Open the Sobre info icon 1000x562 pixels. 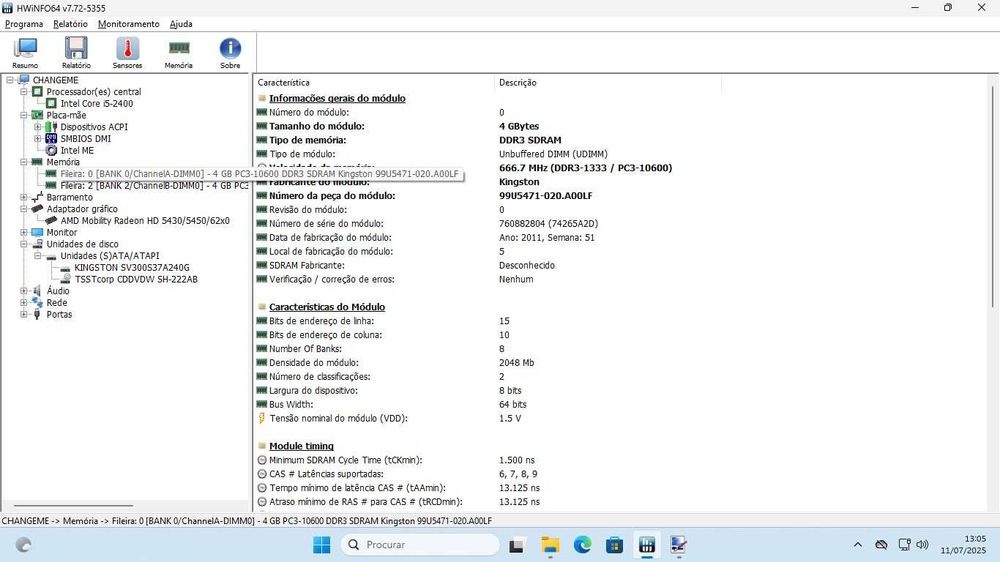(x=230, y=53)
